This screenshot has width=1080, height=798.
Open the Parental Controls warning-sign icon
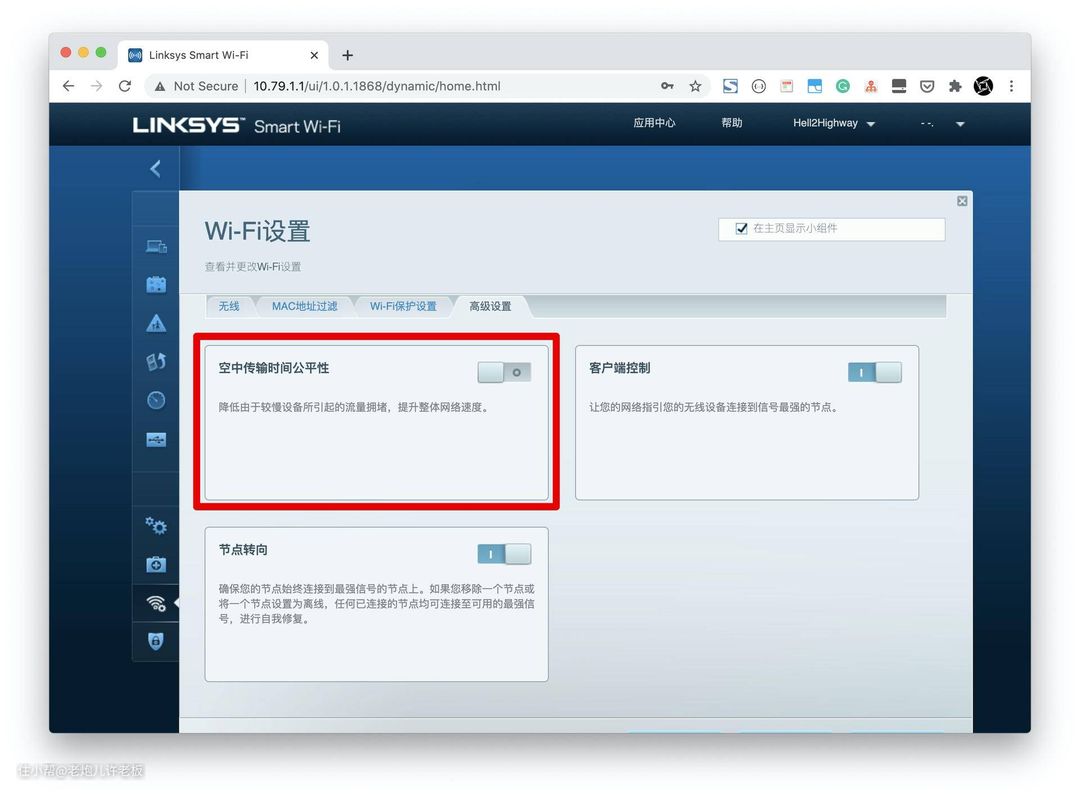pos(156,323)
